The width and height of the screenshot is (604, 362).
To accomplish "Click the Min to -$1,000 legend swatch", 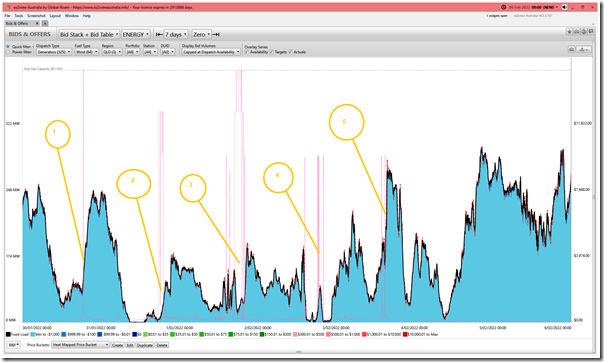I will [33, 334].
